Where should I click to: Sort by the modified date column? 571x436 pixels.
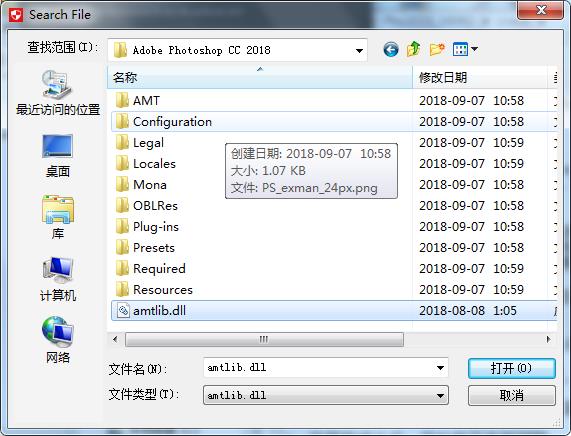[480, 78]
